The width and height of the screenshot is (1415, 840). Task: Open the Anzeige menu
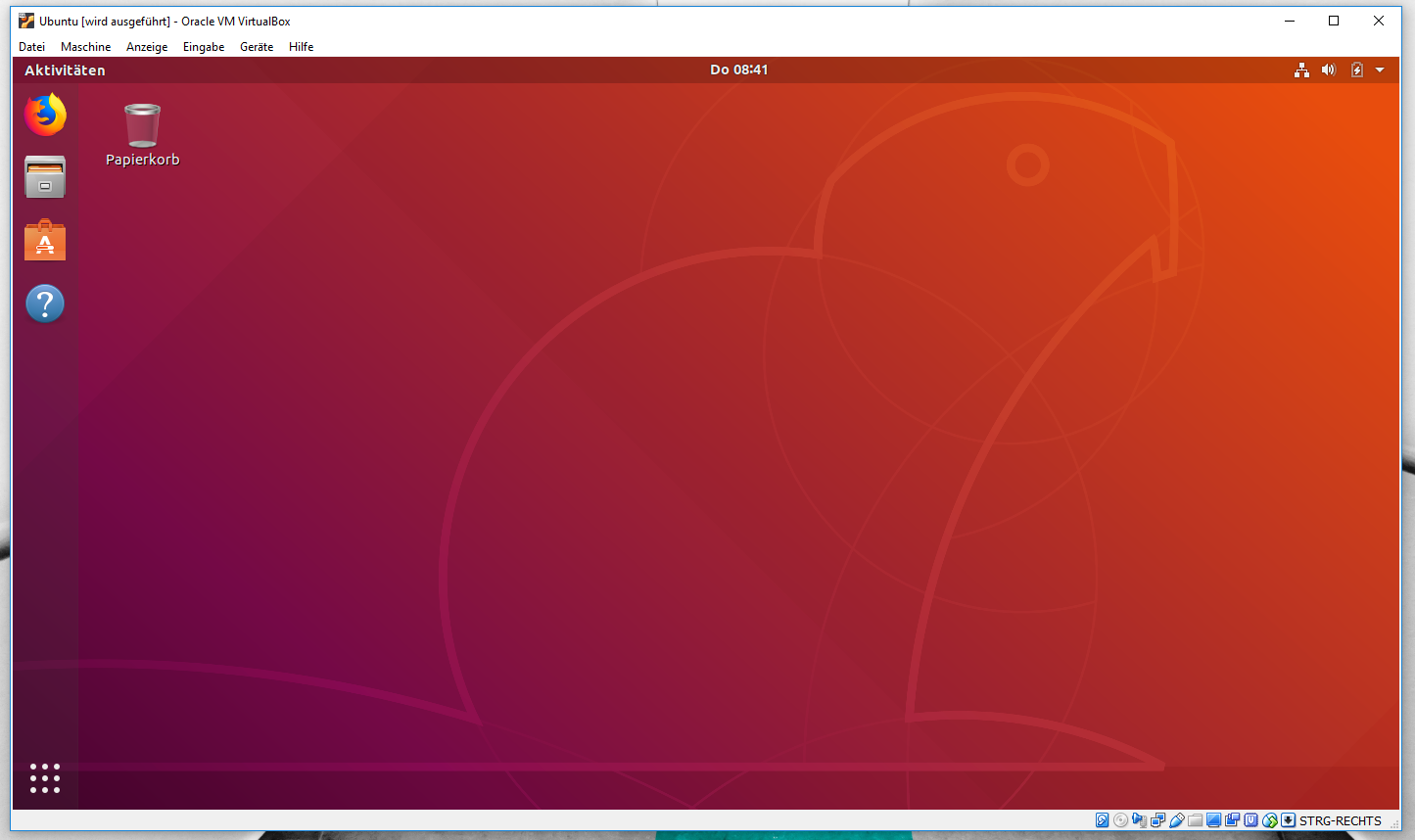pos(147,47)
